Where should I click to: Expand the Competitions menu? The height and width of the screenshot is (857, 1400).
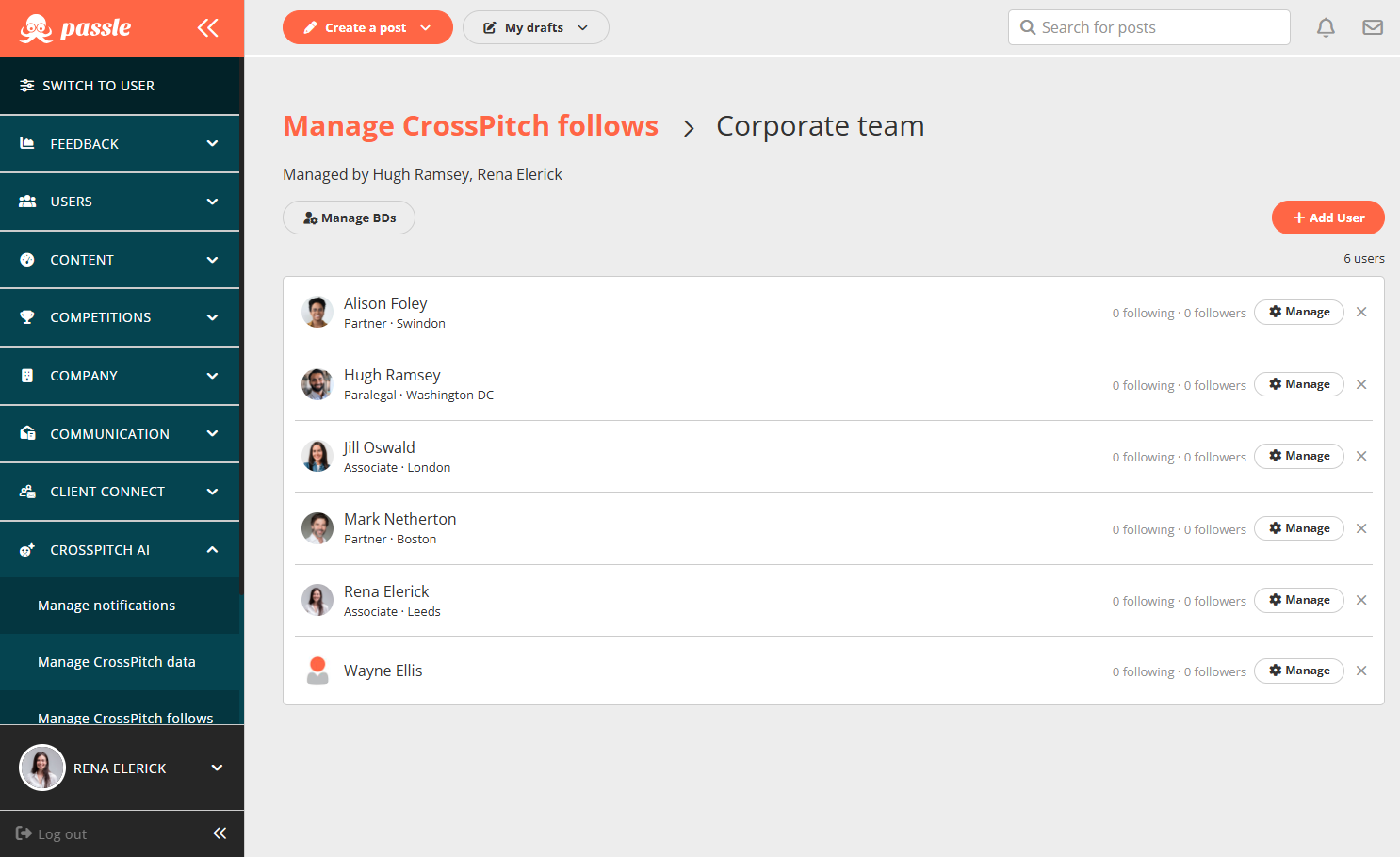point(120,317)
